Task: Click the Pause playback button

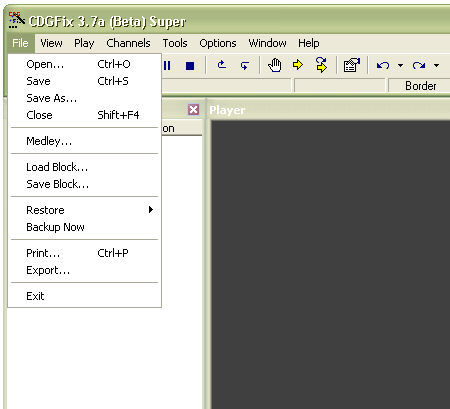Action: coord(167,66)
